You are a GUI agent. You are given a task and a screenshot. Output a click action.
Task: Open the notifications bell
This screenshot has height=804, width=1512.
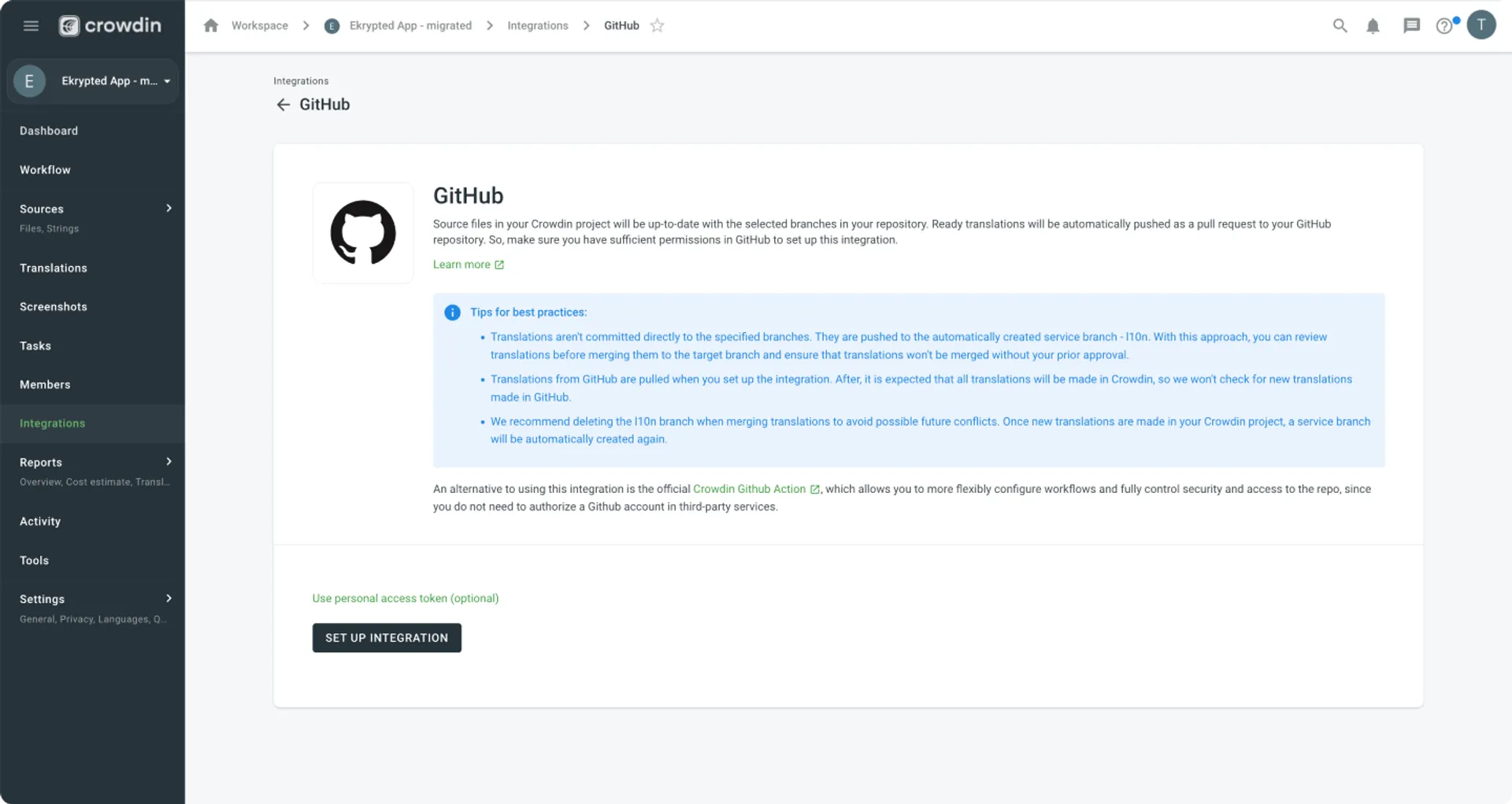[x=1373, y=26]
